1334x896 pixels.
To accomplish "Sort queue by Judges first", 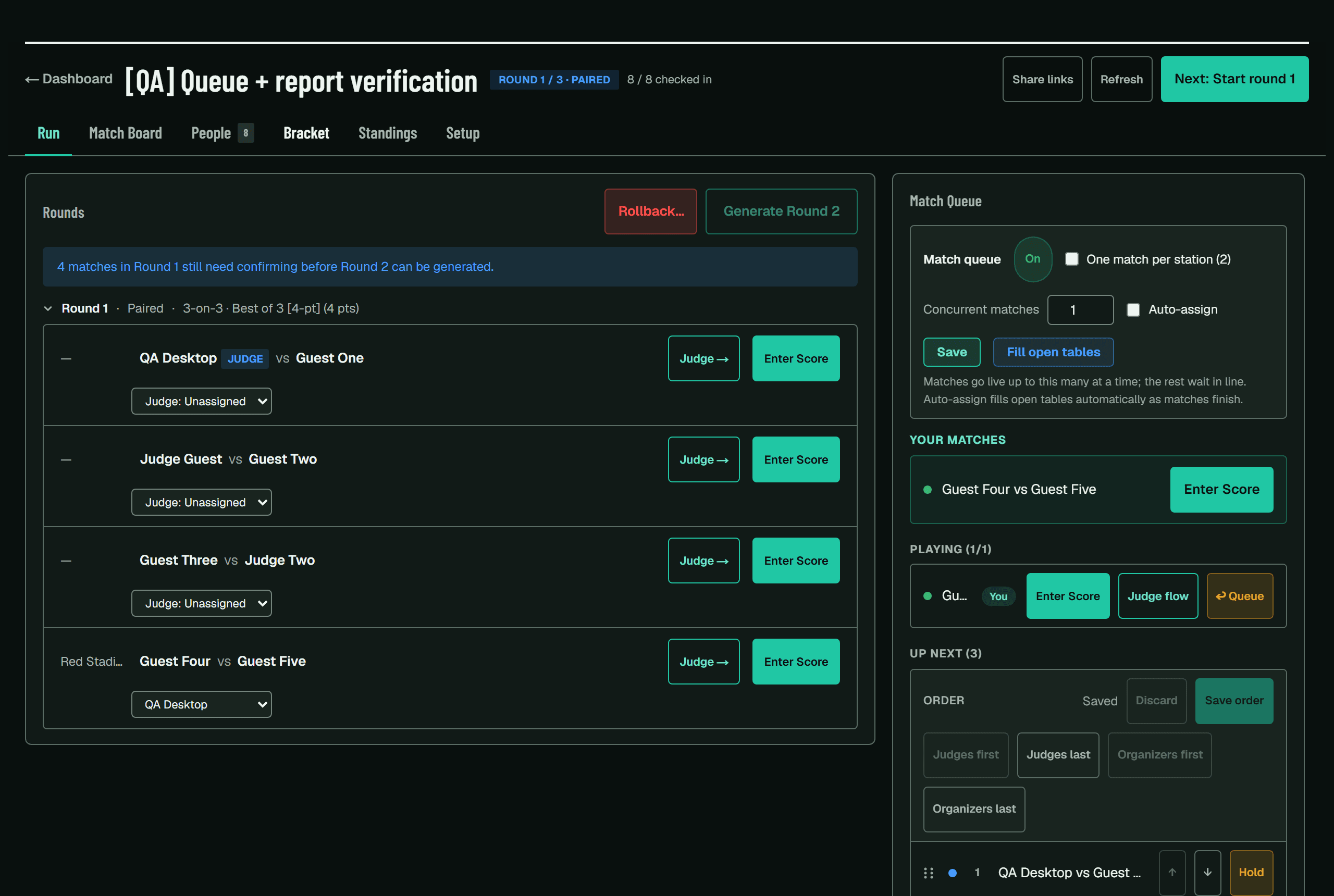I will (x=966, y=755).
